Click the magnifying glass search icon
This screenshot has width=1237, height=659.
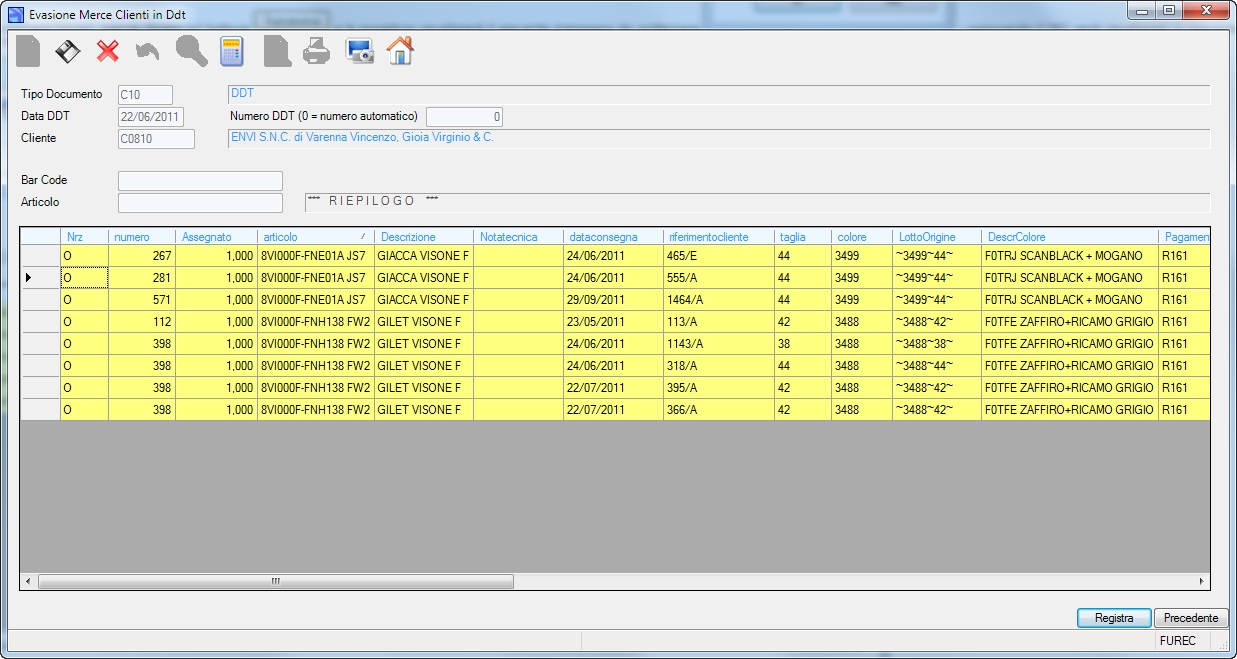coord(190,51)
